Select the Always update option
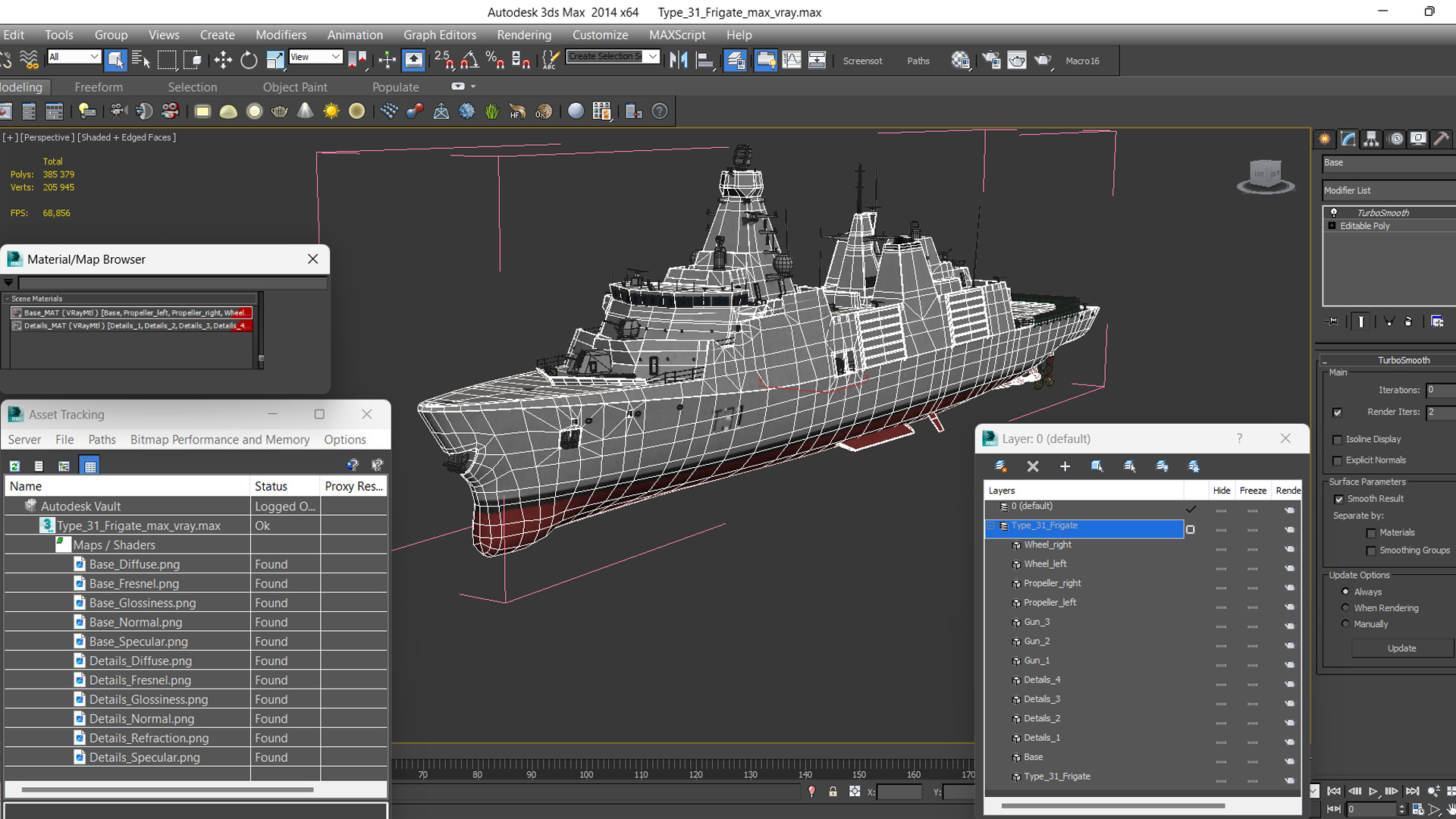The height and width of the screenshot is (819, 1456). click(x=1346, y=591)
